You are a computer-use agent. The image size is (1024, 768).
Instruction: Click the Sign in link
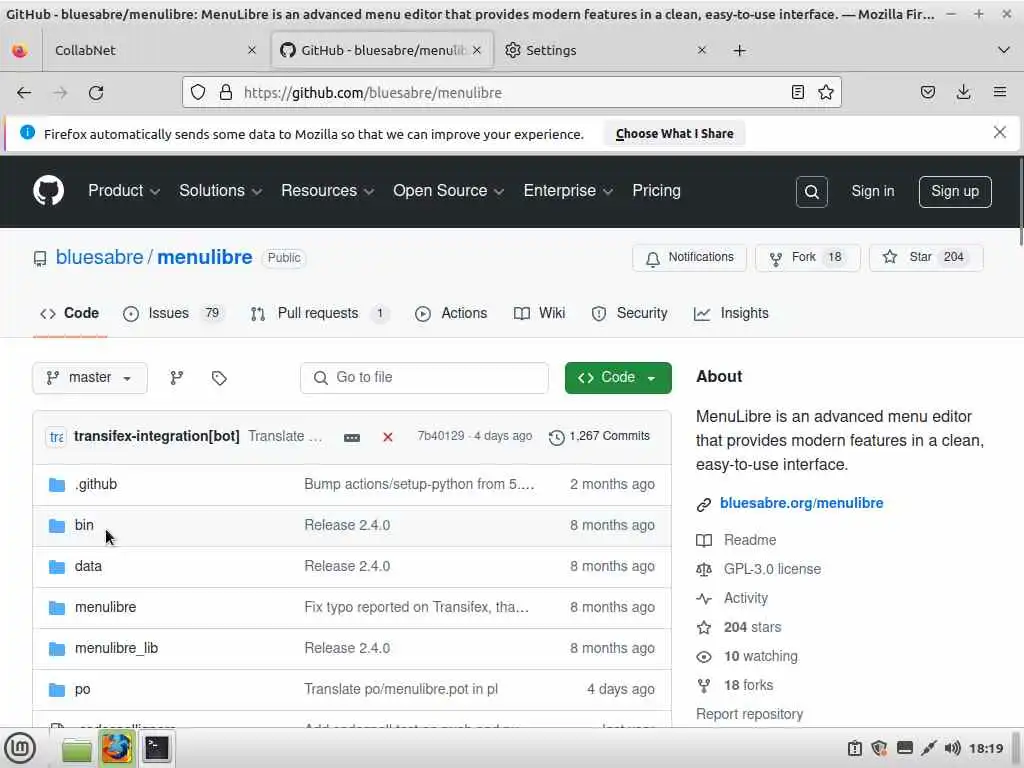(872, 191)
